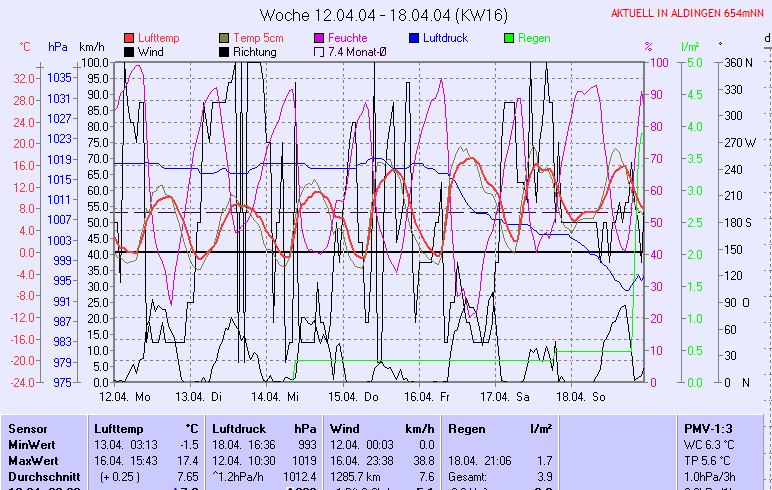
Task: Click the olive Temp 5cm legend square
Action: pyautogui.click(x=225, y=38)
